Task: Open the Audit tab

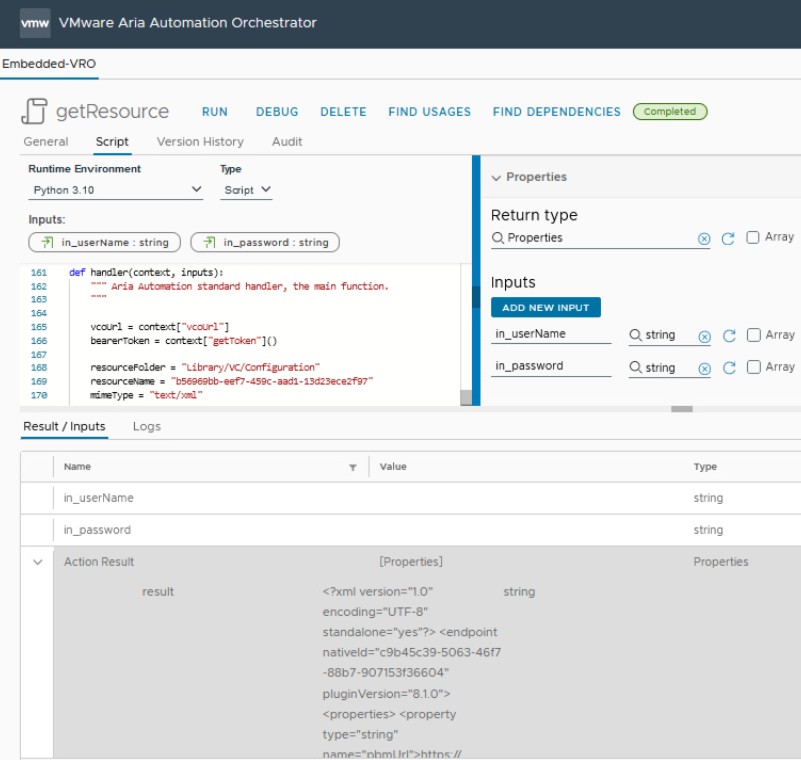Action: pyautogui.click(x=287, y=141)
